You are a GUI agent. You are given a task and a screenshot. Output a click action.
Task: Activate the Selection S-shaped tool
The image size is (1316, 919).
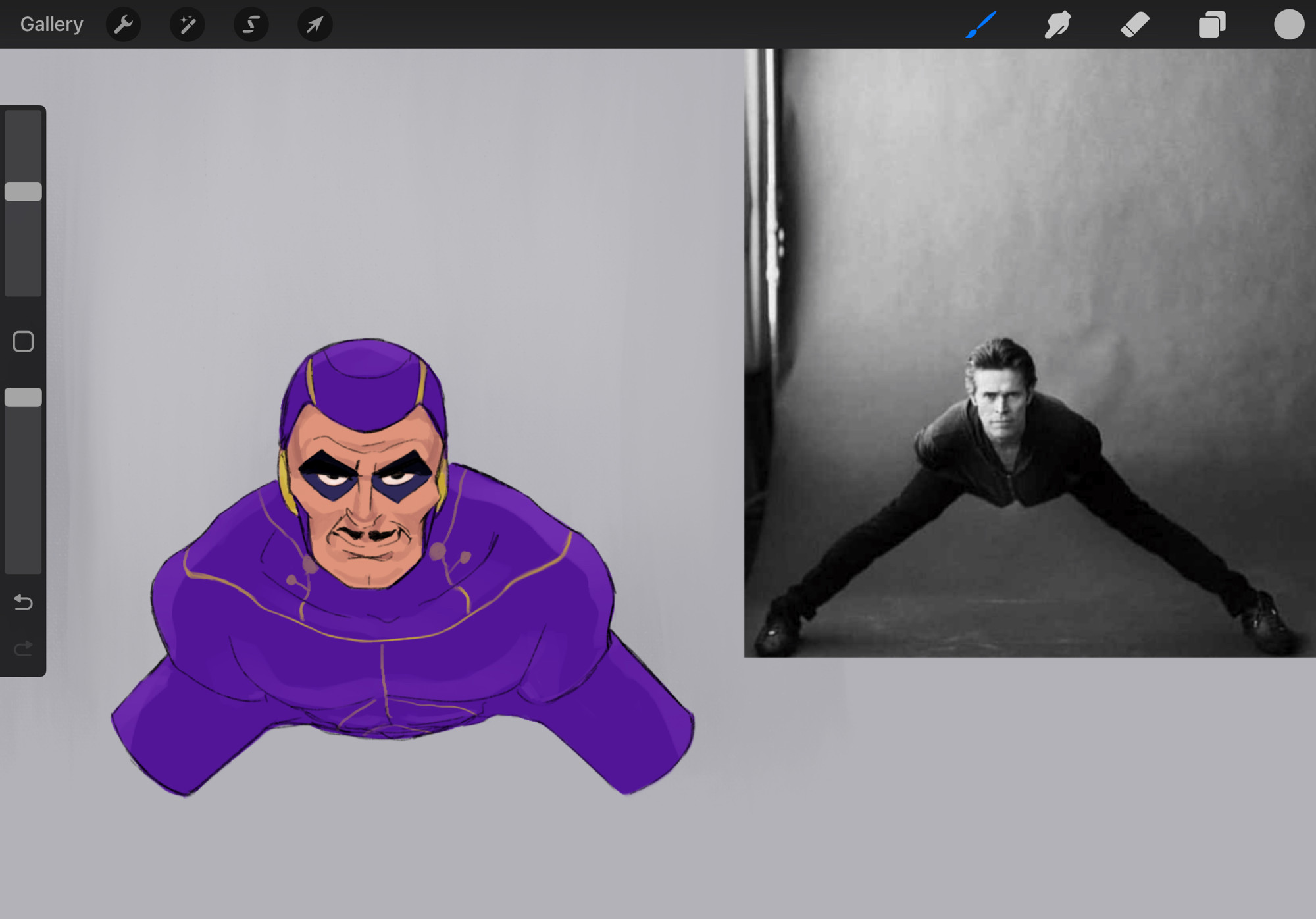(251, 24)
